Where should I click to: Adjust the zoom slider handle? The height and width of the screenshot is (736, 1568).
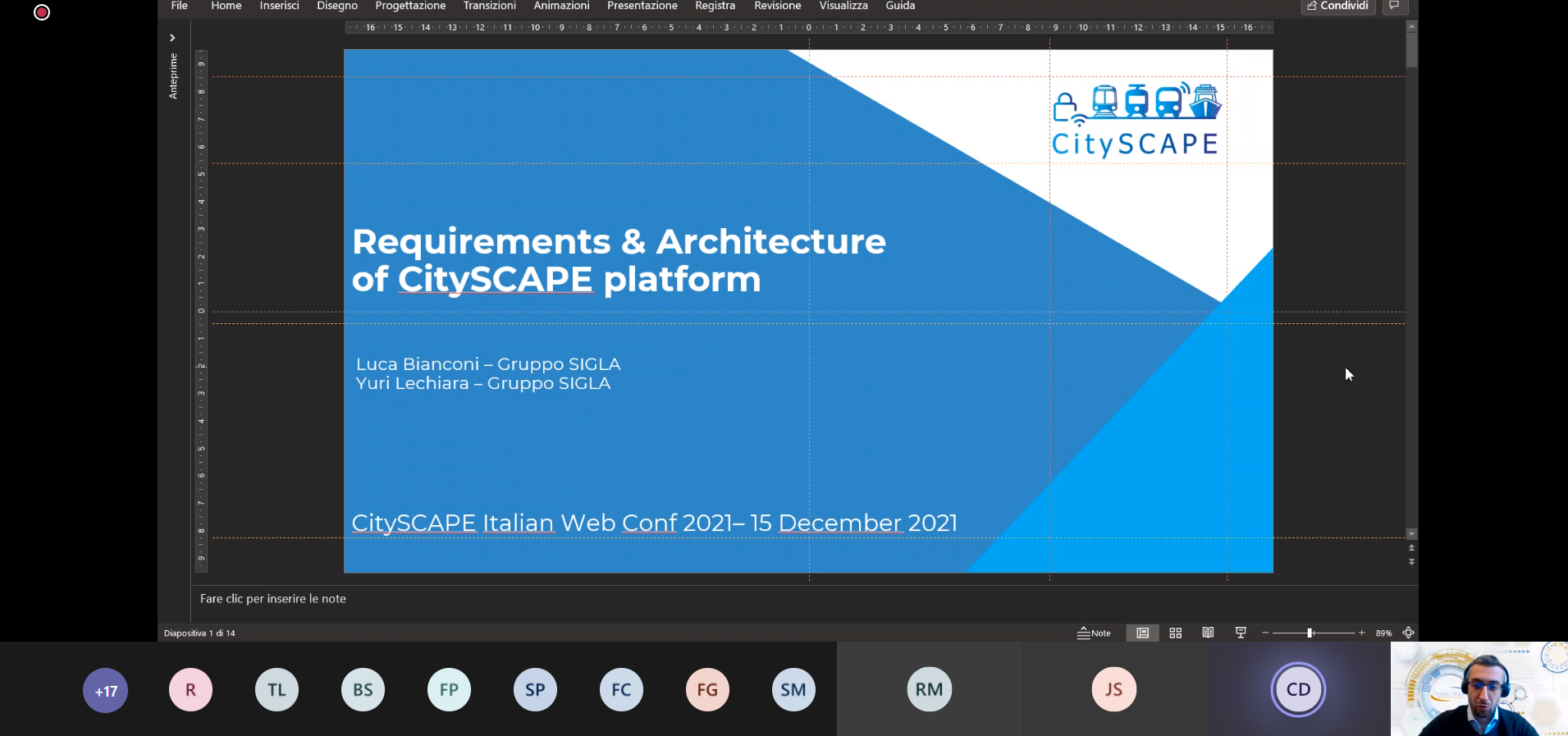pyautogui.click(x=1310, y=633)
